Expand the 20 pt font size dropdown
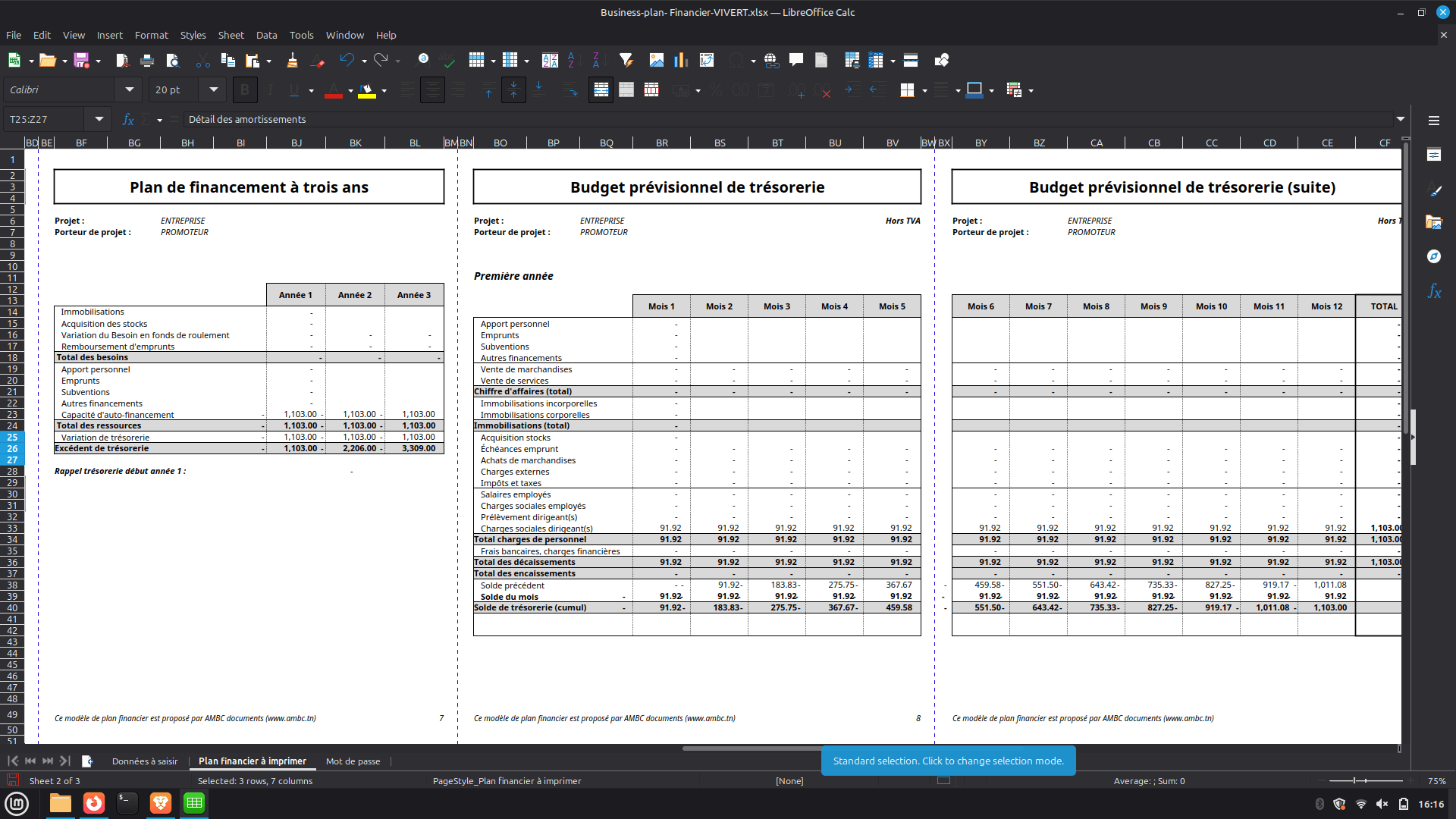Viewport: 1456px width, 819px height. [x=214, y=90]
